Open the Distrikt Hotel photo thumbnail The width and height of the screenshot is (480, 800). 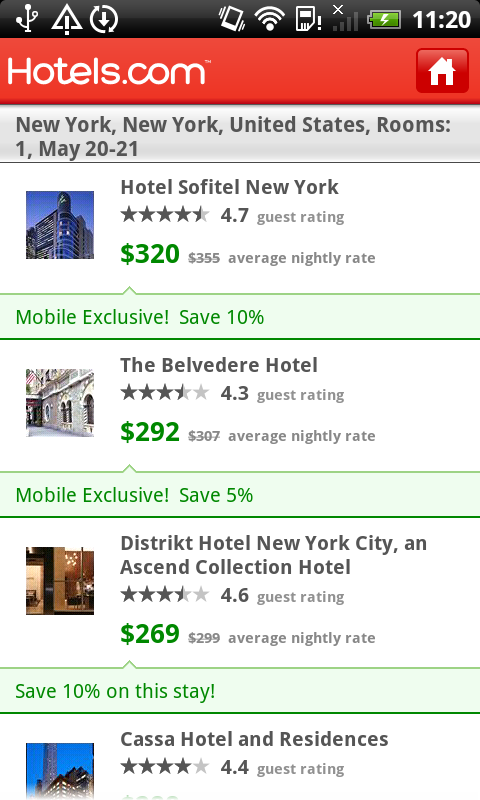(60, 581)
